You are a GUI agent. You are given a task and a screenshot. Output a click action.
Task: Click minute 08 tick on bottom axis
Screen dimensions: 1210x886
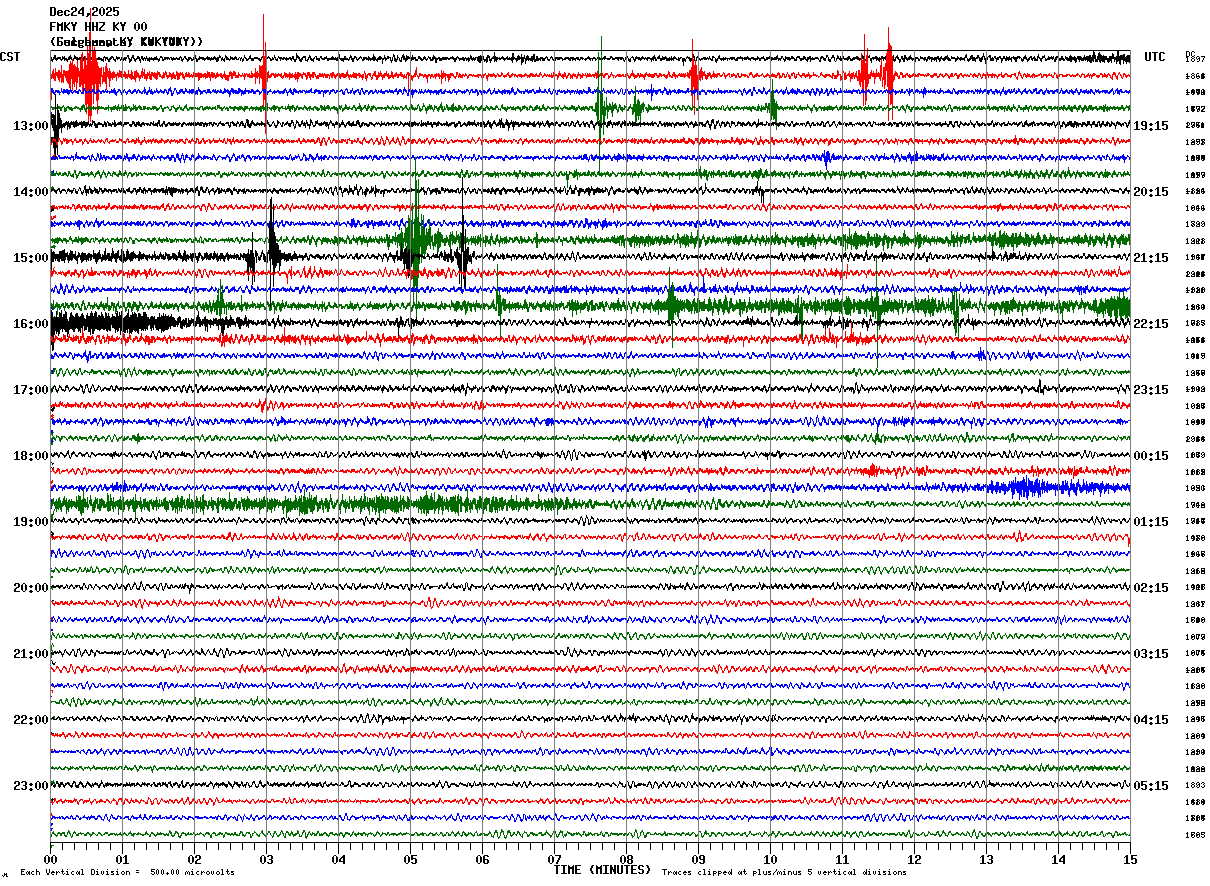click(x=626, y=859)
